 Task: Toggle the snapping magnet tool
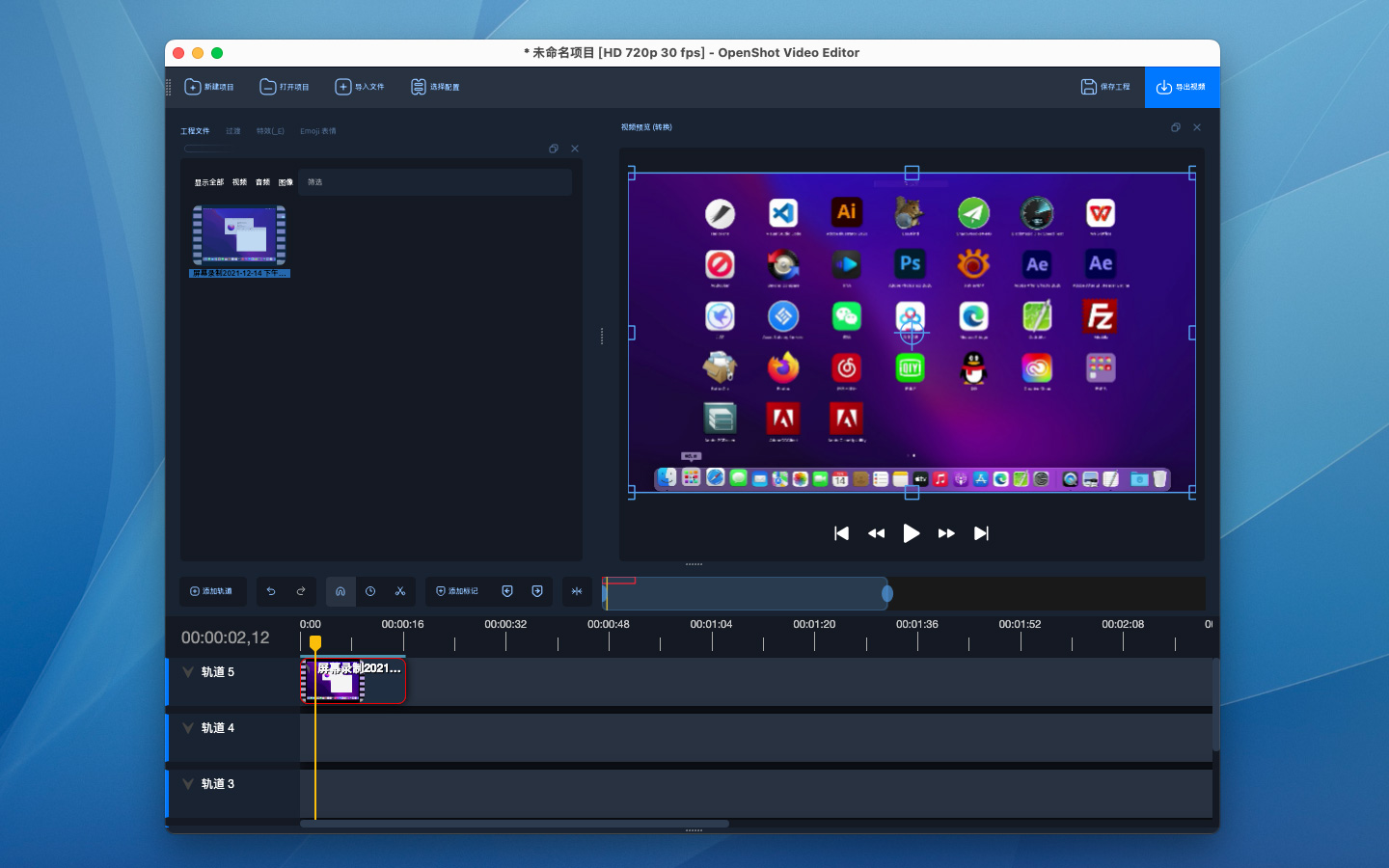point(340,591)
